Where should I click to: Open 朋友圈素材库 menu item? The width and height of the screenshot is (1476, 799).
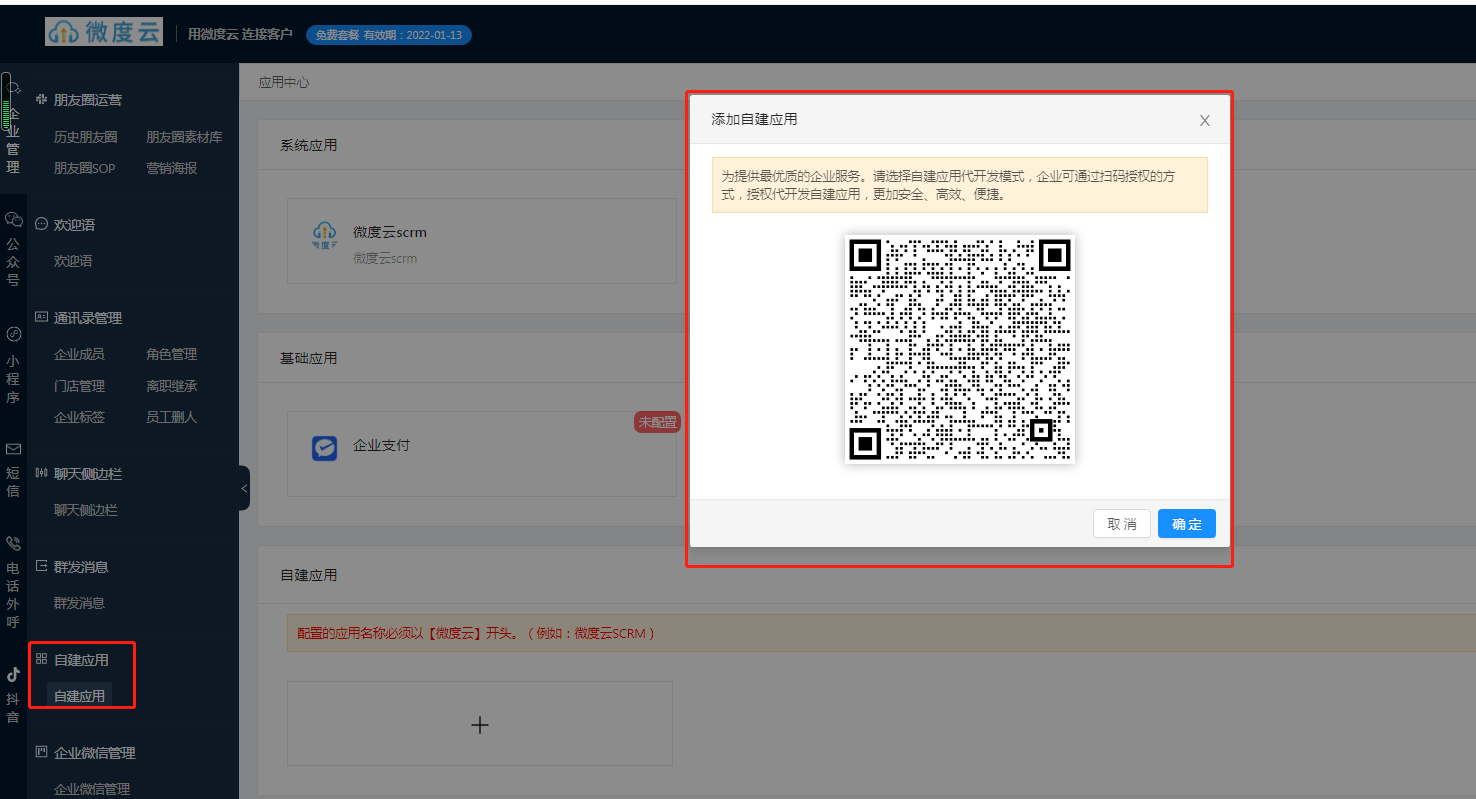[184, 137]
